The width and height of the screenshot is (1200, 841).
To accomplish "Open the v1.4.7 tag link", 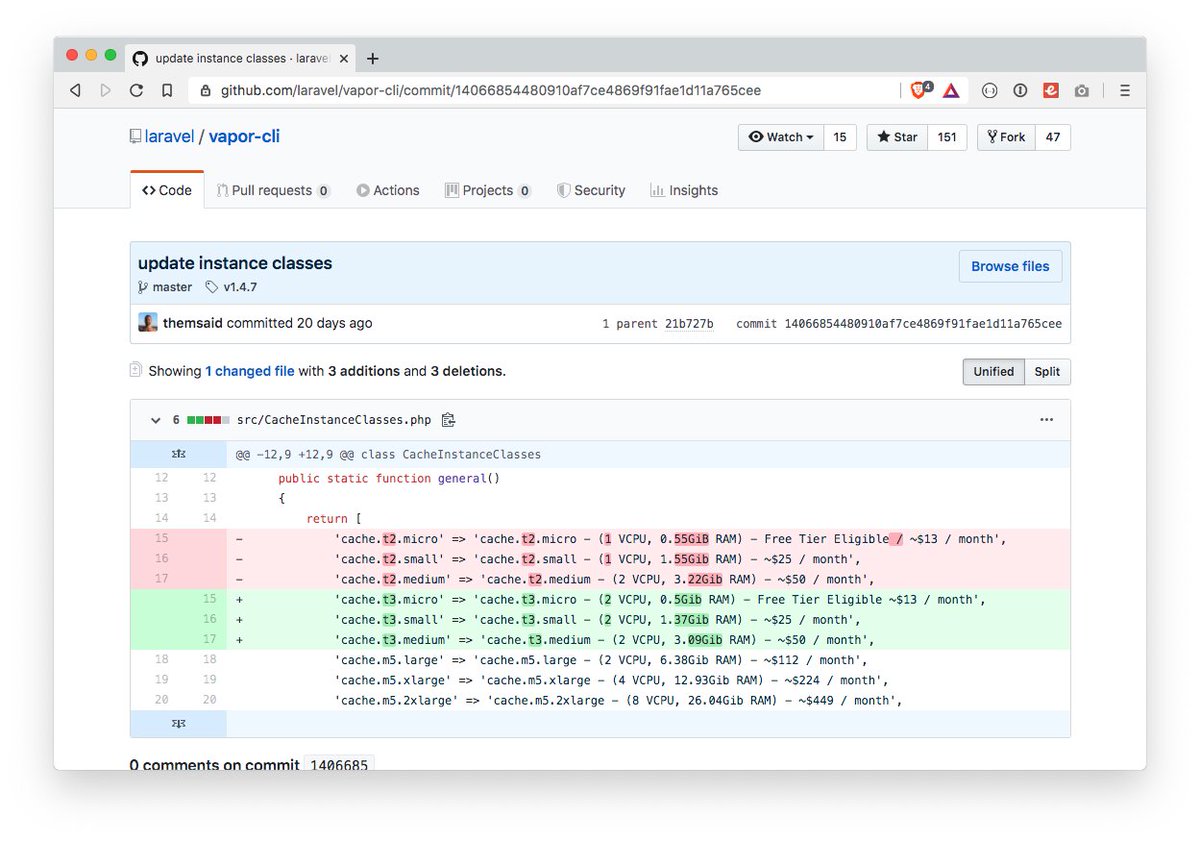I will click(x=240, y=287).
